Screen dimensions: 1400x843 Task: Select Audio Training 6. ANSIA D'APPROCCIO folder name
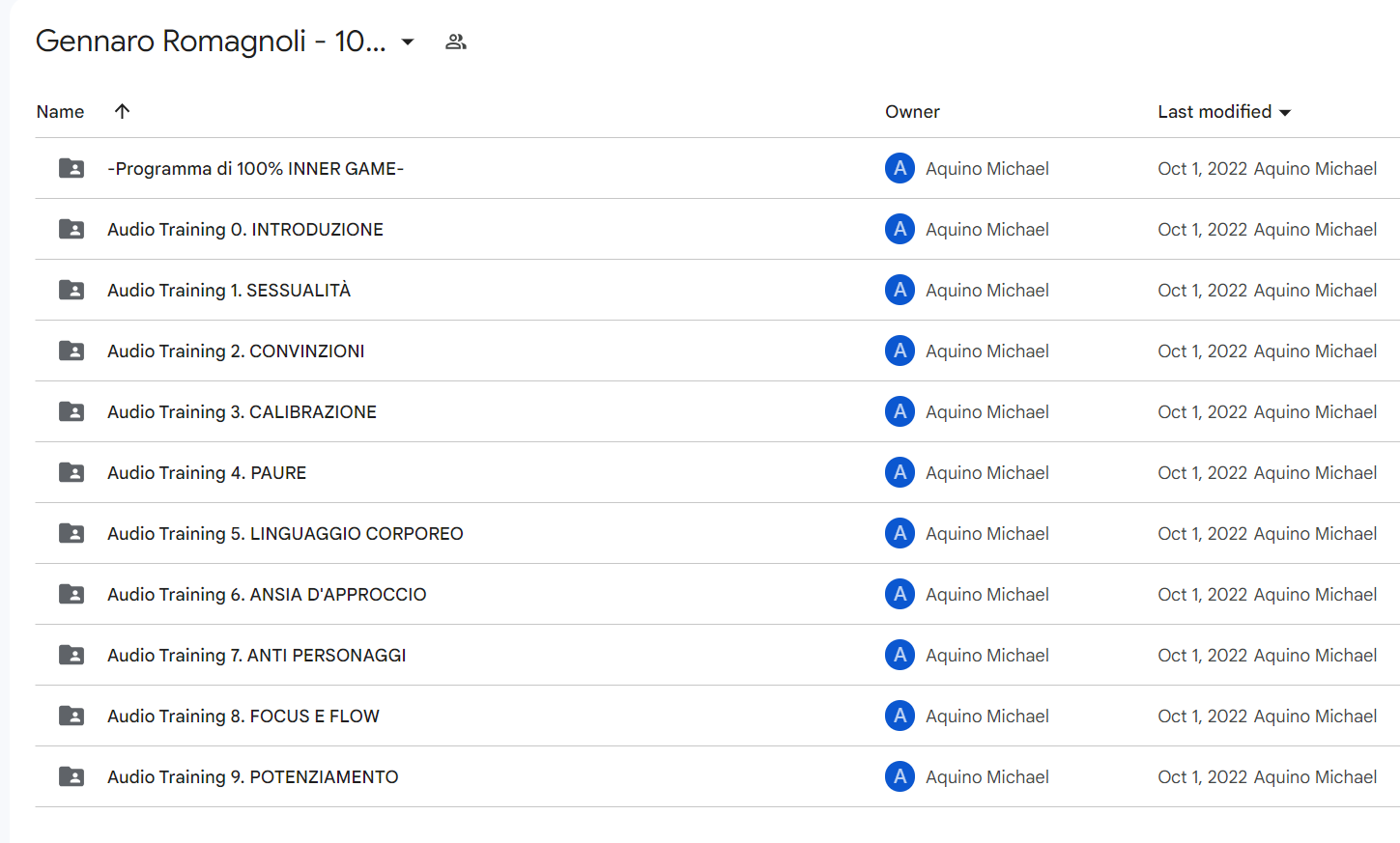[267, 595]
